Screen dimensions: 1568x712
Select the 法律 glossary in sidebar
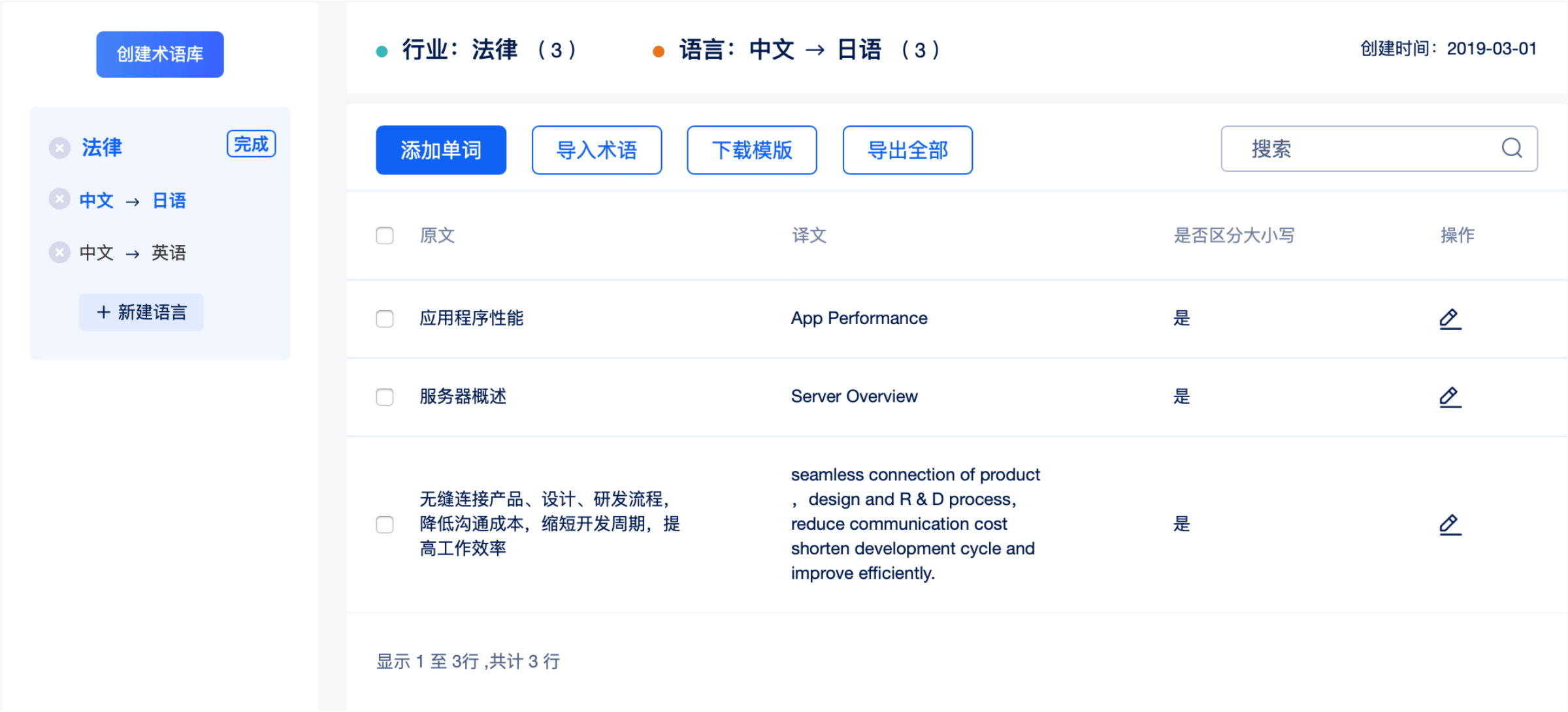tap(102, 148)
